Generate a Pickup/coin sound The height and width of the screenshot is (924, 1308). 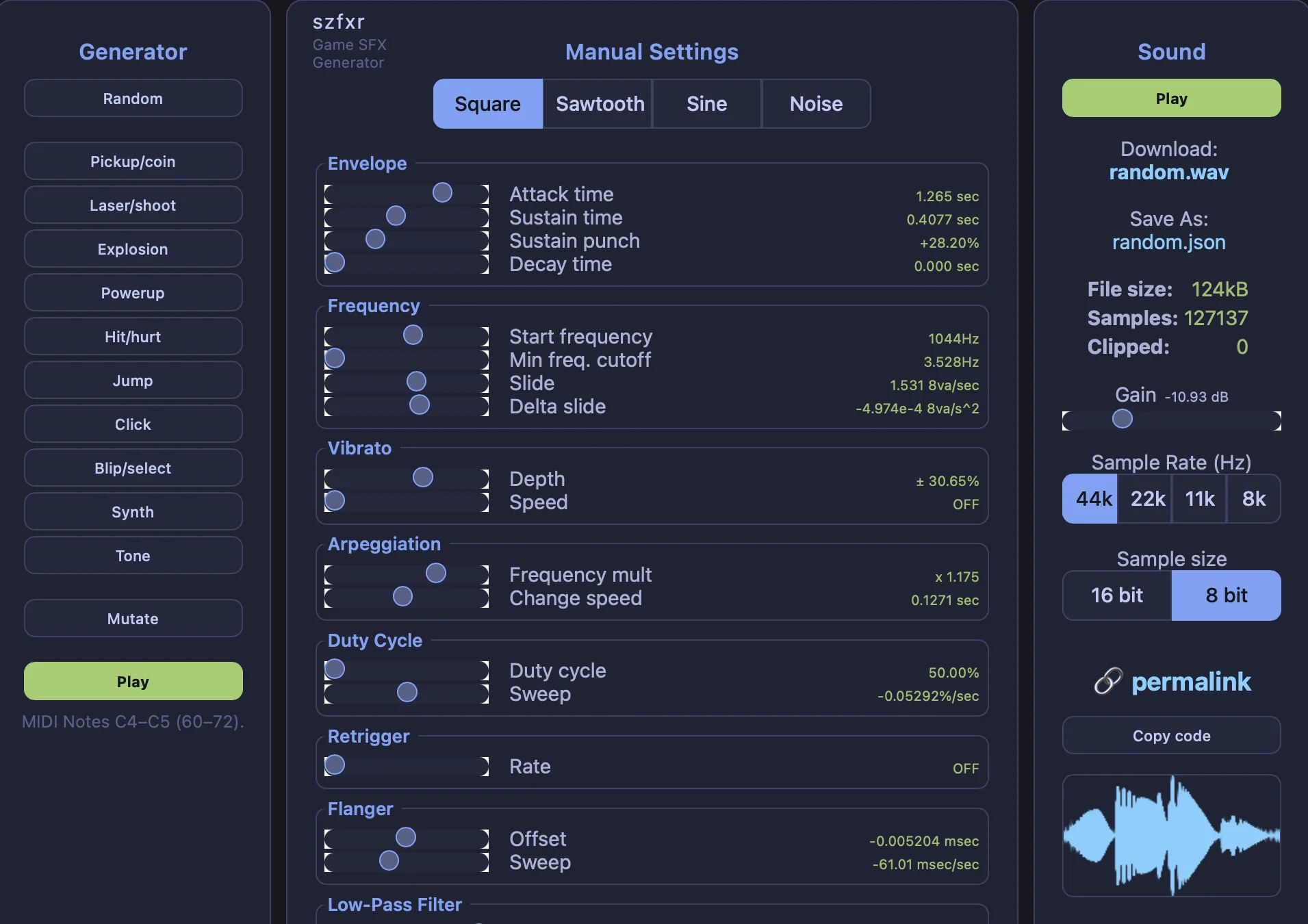[133, 161]
